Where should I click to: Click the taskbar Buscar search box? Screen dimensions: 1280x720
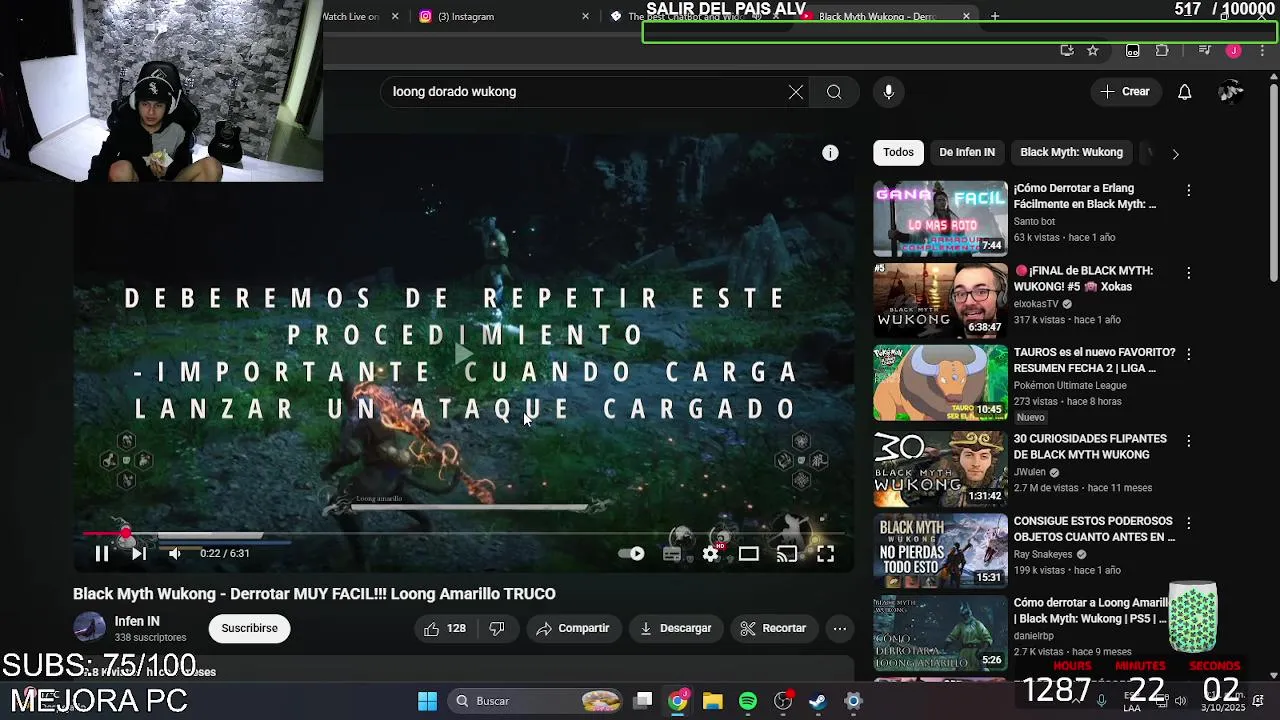536,701
